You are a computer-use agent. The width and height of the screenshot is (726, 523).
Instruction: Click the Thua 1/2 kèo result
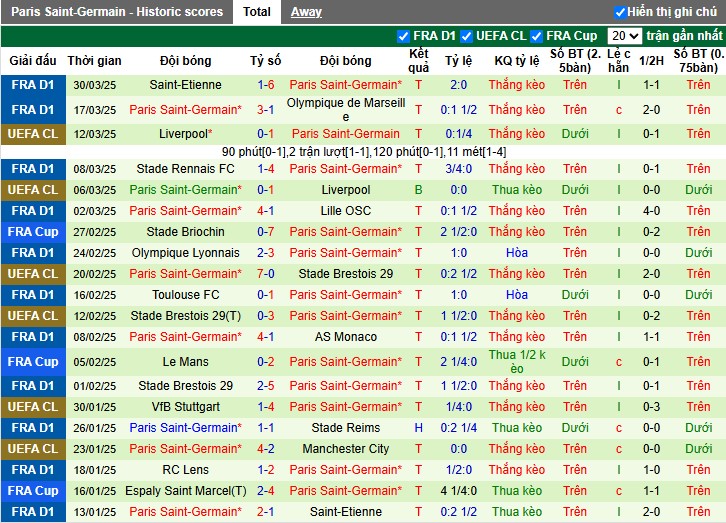tap(517, 361)
